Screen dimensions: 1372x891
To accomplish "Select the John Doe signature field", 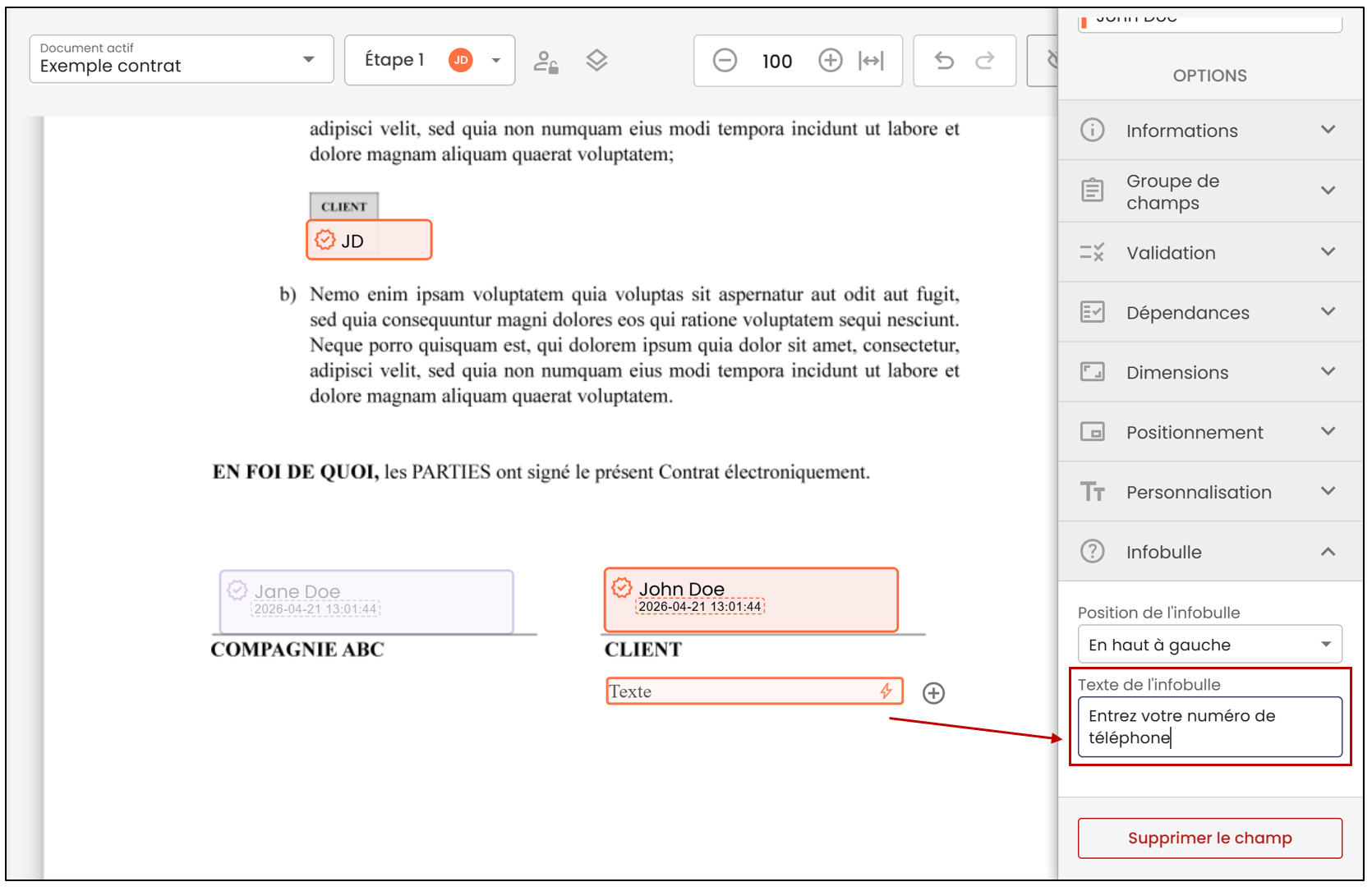I will tap(751, 599).
